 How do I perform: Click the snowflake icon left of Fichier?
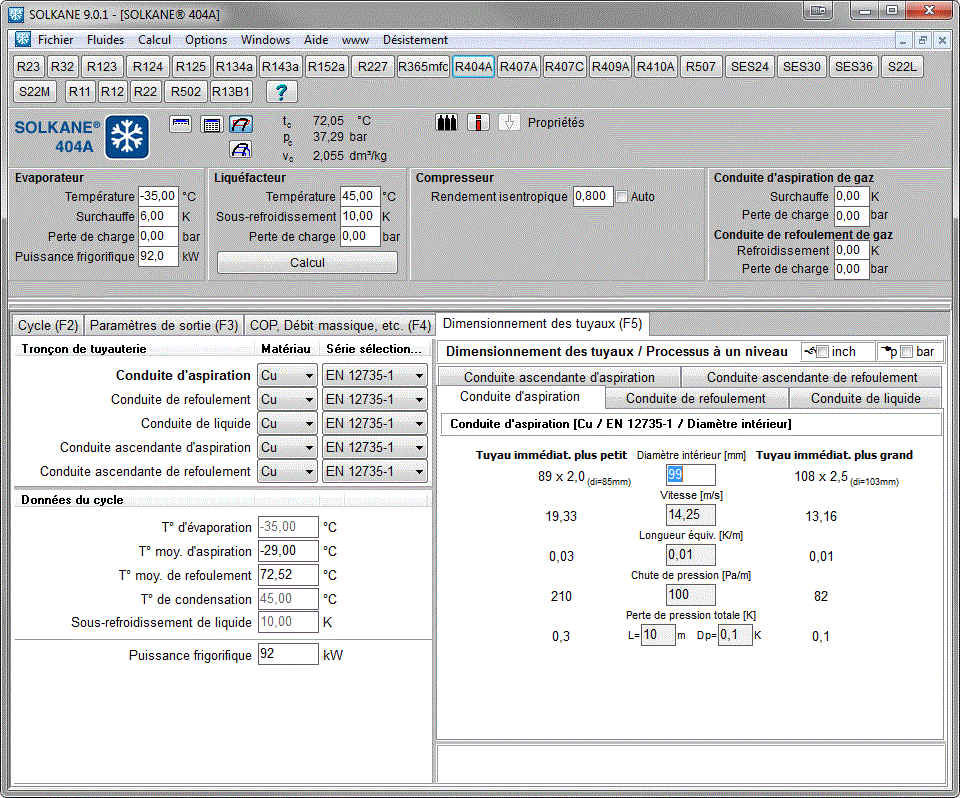pos(23,40)
